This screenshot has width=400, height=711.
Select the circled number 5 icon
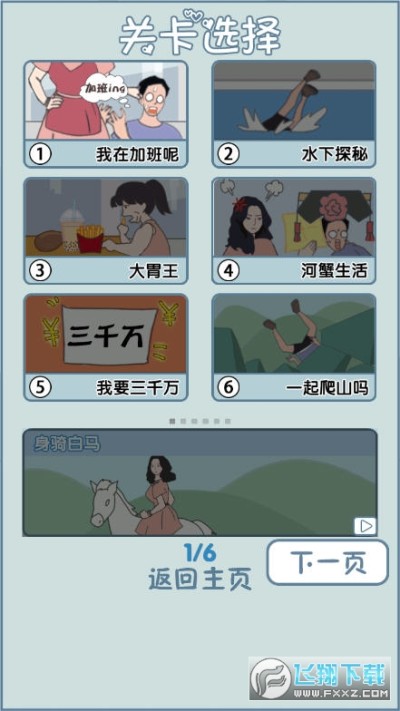click(x=40, y=388)
